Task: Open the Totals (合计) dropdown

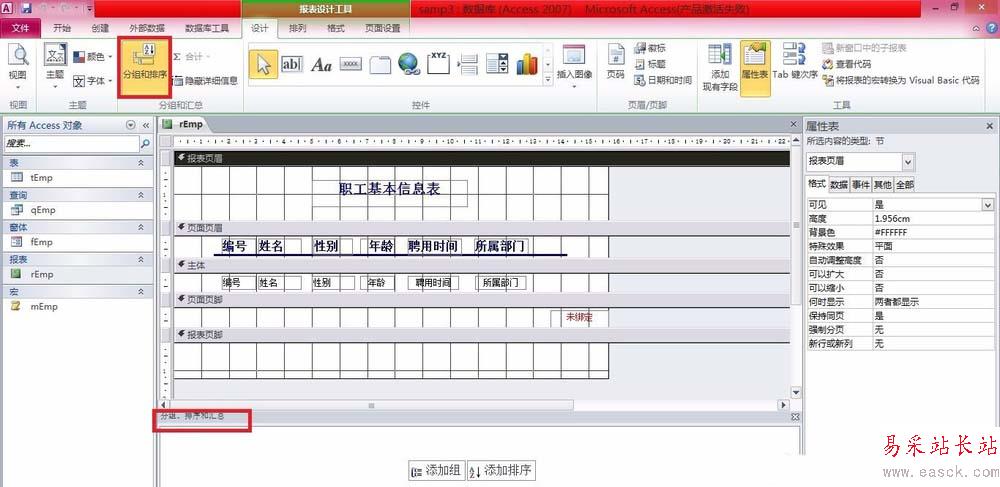Action: (x=193, y=57)
